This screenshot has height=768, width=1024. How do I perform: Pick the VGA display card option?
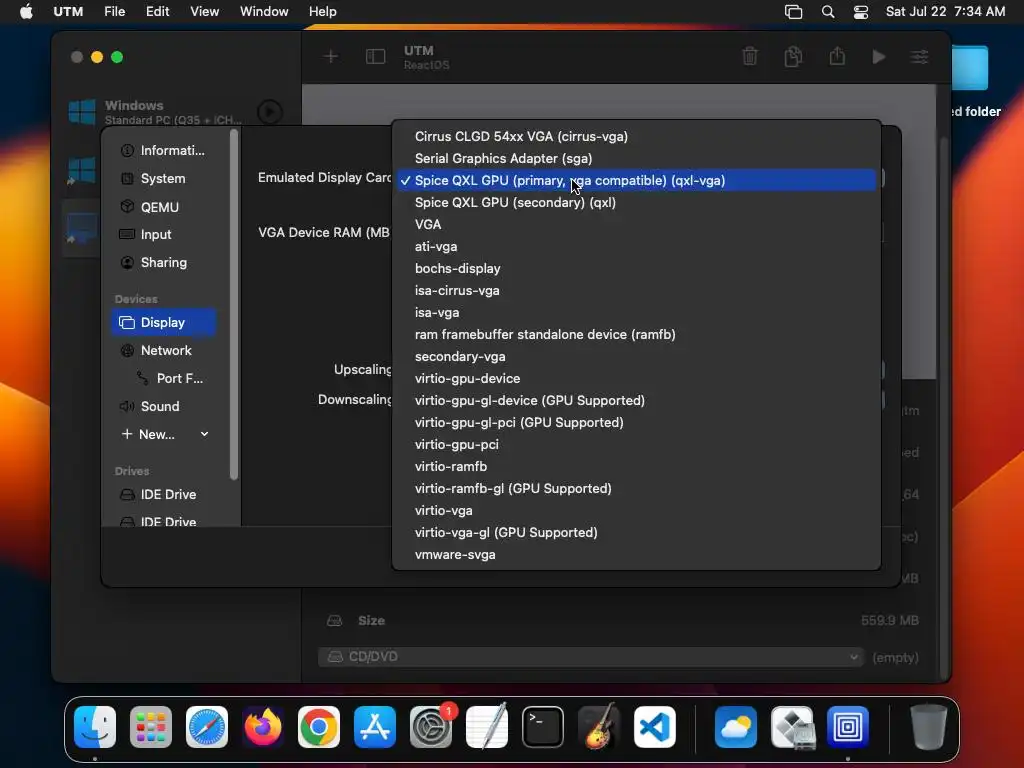coord(636,225)
